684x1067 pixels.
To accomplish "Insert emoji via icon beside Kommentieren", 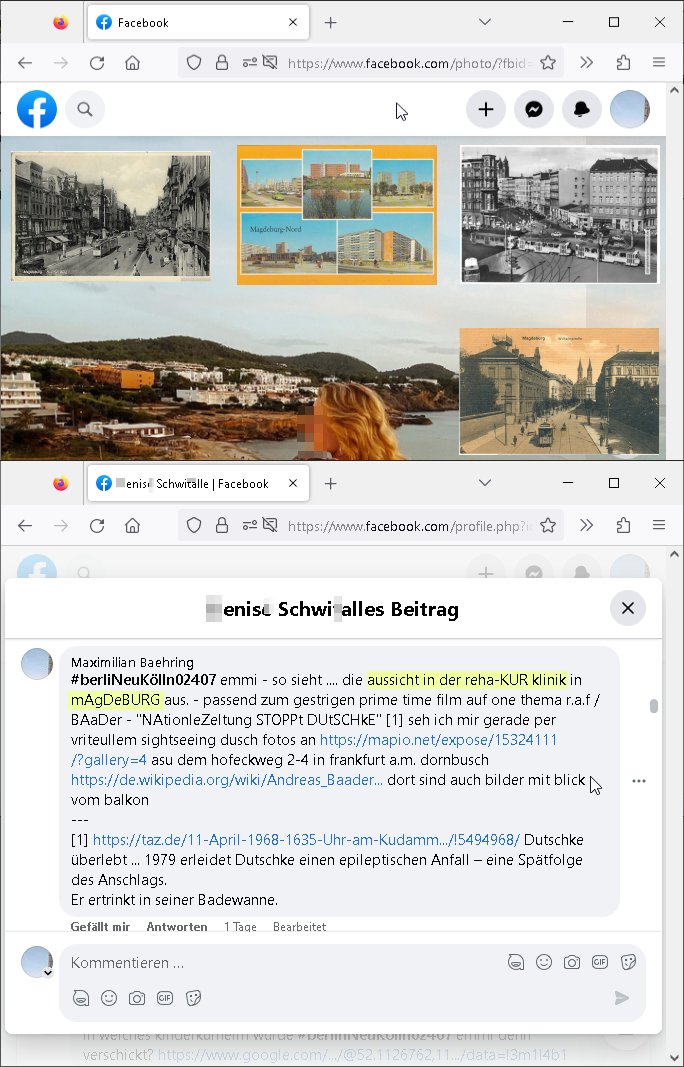I will tap(544, 962).
